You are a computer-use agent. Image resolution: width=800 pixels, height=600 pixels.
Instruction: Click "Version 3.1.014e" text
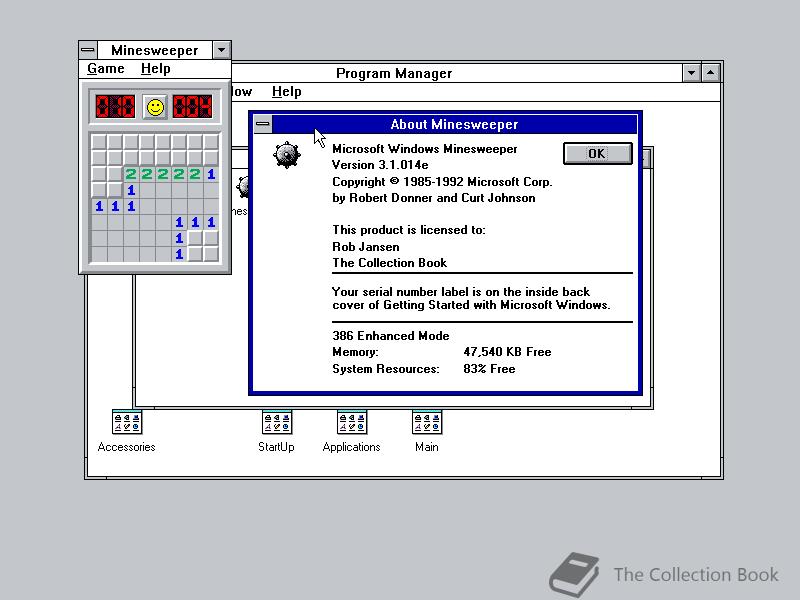pyautogui.click(x=380, y=165)
